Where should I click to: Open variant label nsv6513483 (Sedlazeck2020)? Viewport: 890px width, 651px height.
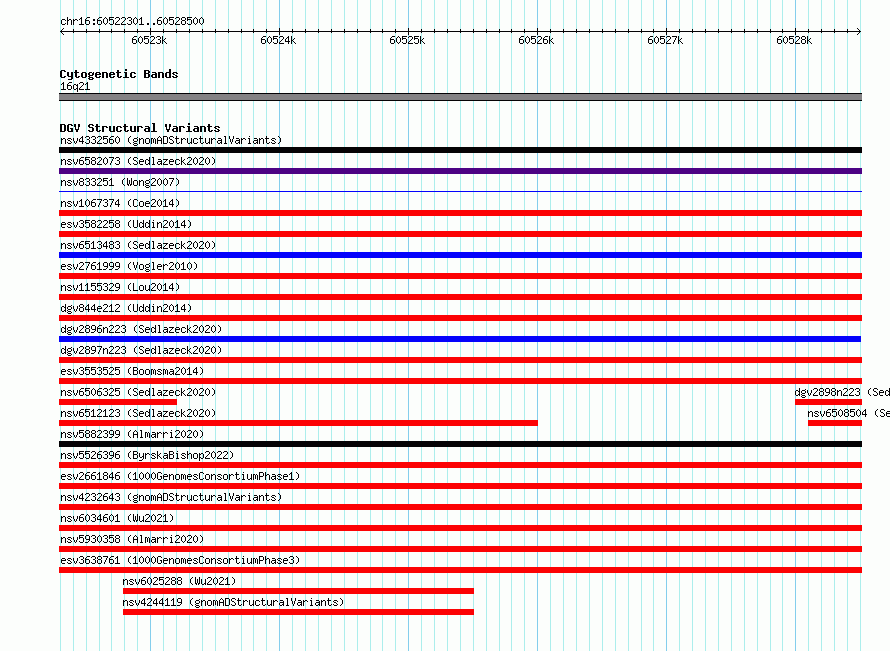[x=138, y=245]
